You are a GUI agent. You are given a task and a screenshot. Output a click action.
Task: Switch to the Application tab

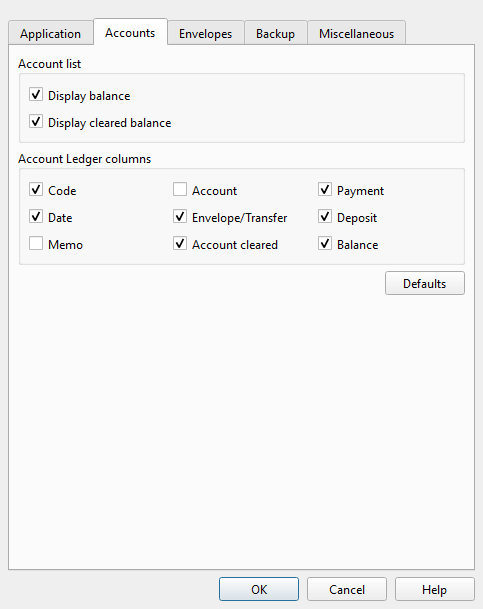coord(50,33)
